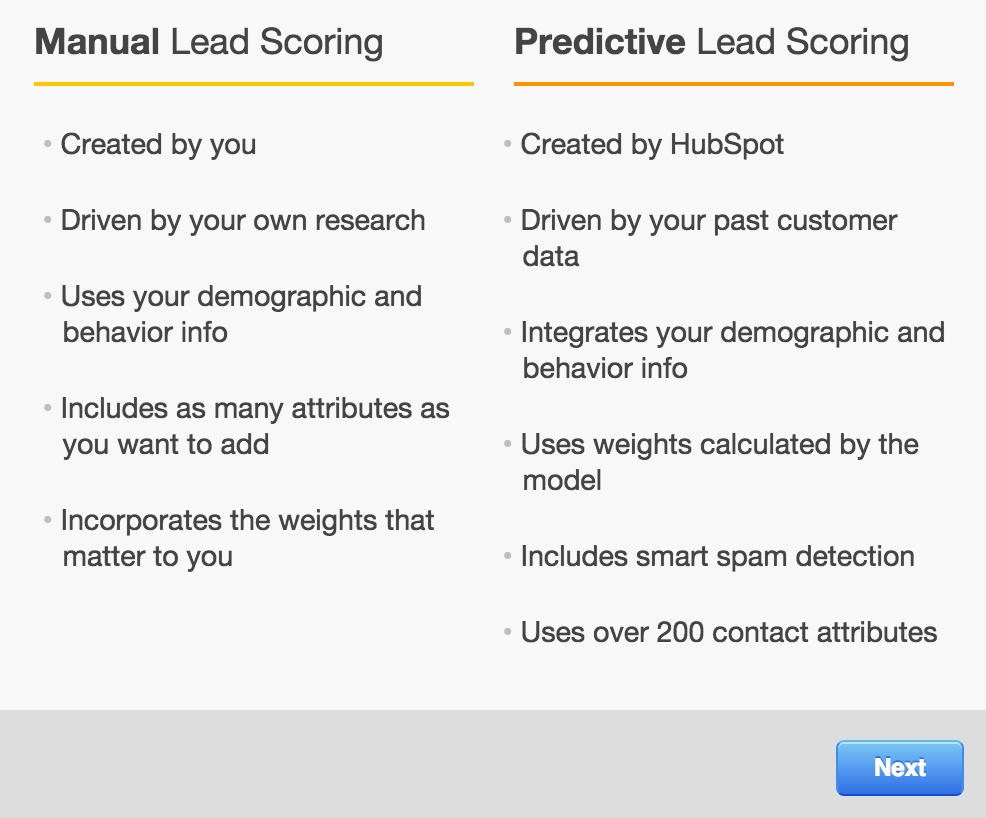986x818 pixels.
Task: Click the orange underline beneath Predictive heading
Action: coord(734,84)
